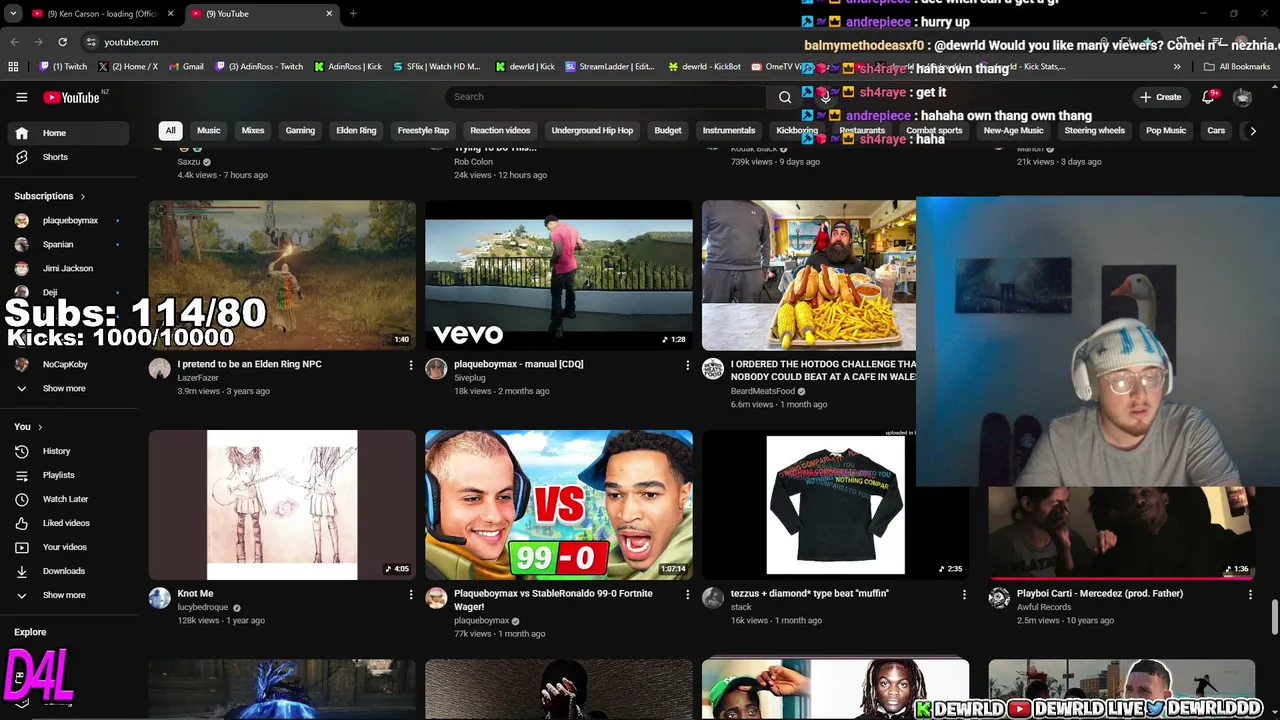Open the tab search dropdown arrow
This screenshot has width=1280, height=720.
click(x=13, y=14)
